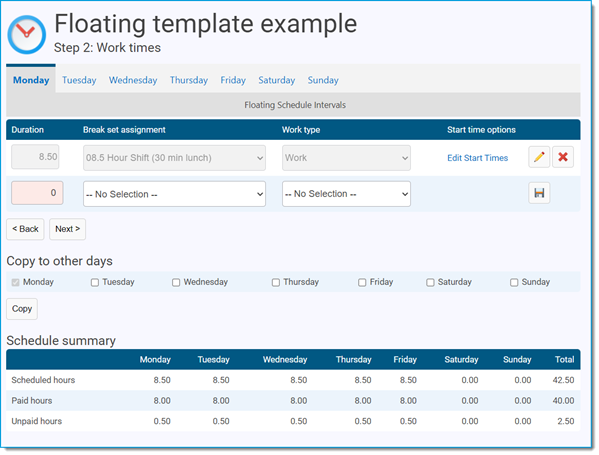Screen dimensions: 599x455
Task: Click the clock logo icon
Action: tap(27, 34)
